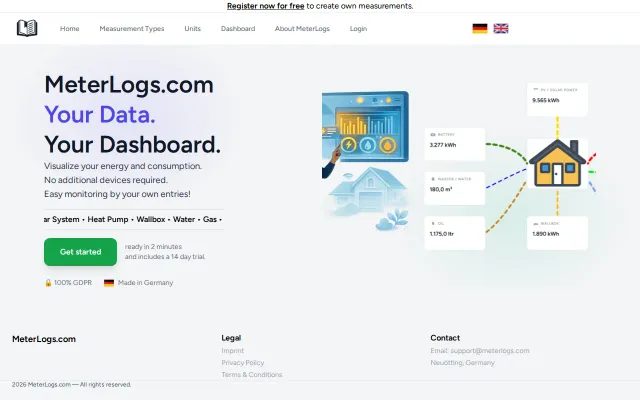Select the Water 180,0 m³ card

point(455,188)
